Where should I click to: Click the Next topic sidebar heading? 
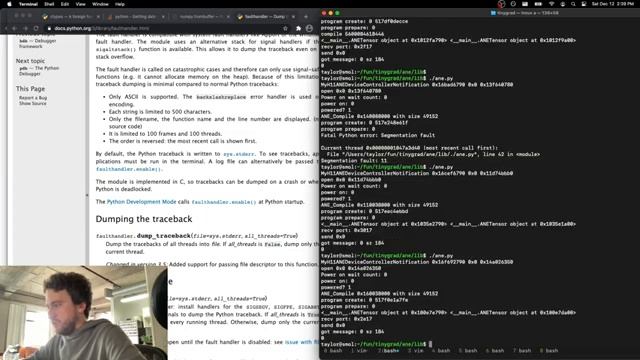point(30,61)
